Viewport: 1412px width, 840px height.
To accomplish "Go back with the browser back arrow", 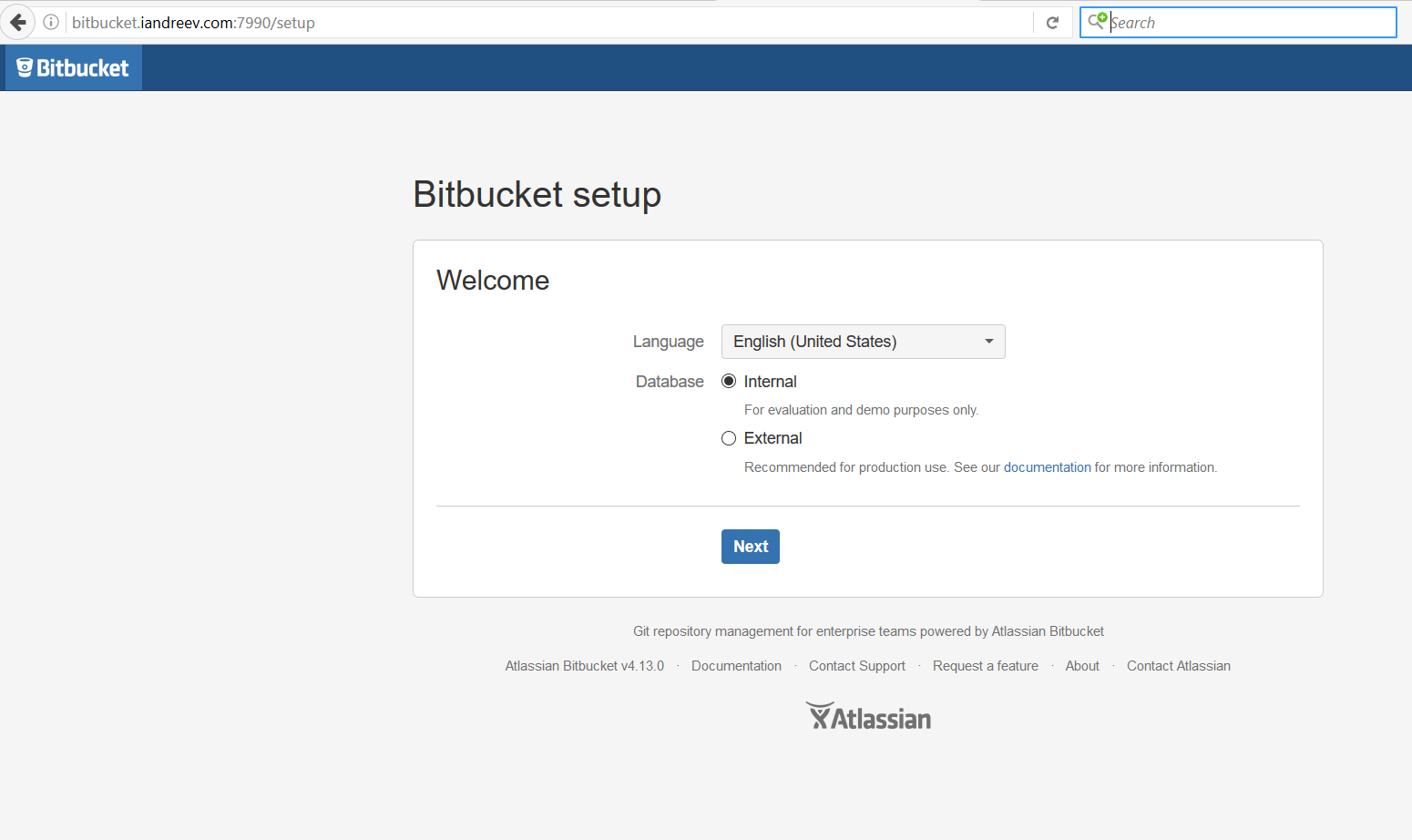I will (x=17, y=22).
